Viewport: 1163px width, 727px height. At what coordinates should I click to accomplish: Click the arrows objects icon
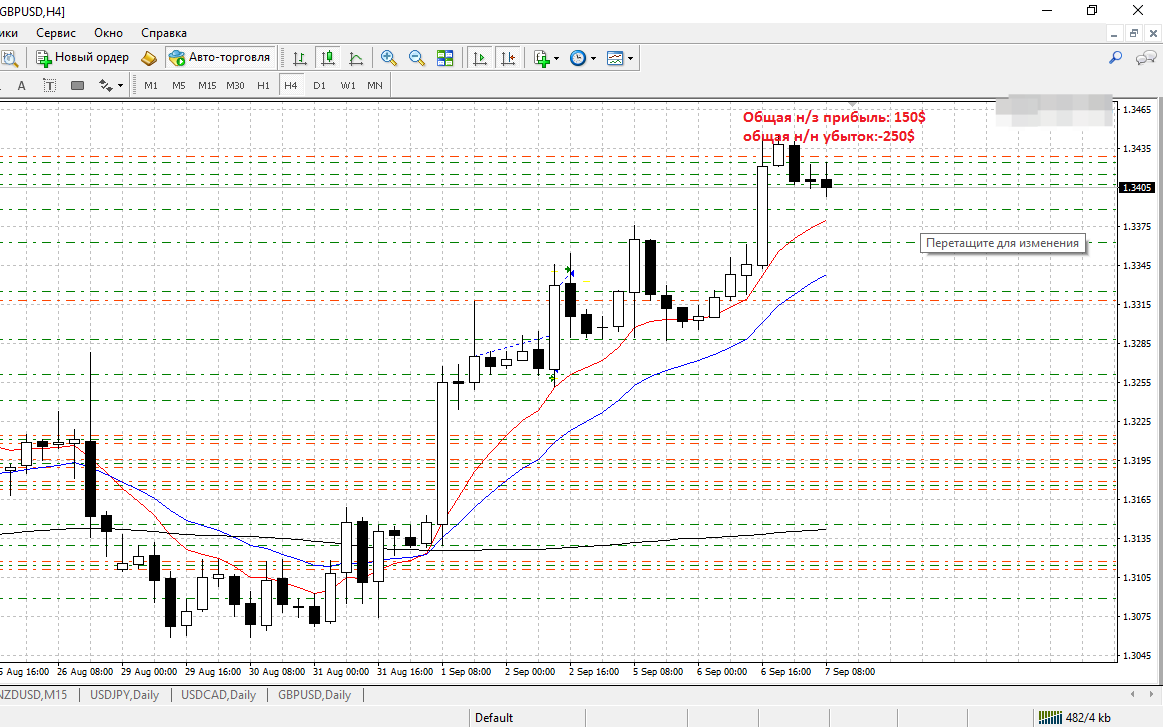105,85
